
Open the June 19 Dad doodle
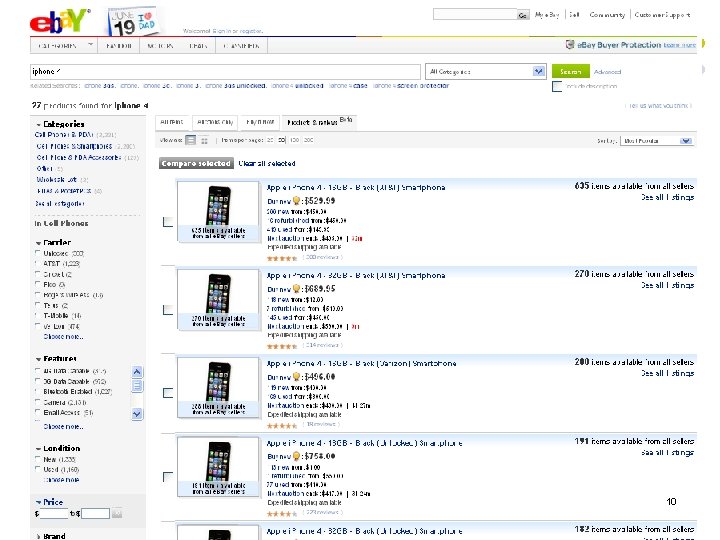point(133,22)
